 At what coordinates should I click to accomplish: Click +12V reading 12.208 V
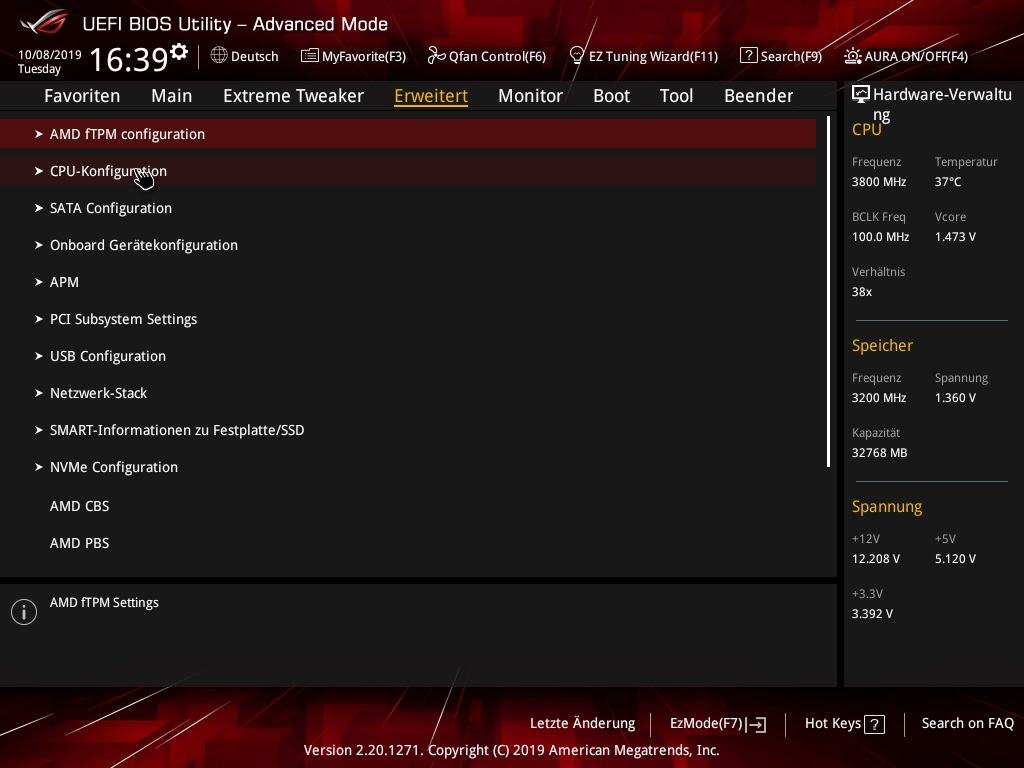click(x=876, y=559)
